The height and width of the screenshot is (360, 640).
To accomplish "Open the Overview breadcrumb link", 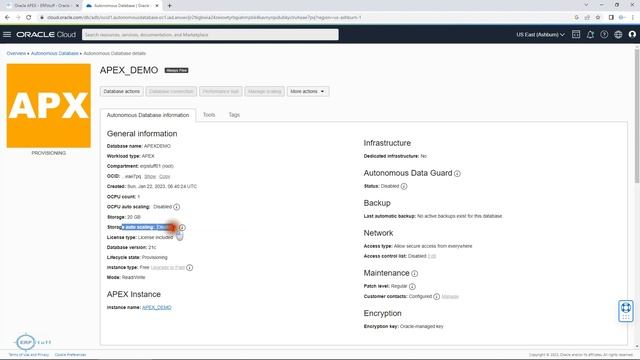I will [16, 53].
